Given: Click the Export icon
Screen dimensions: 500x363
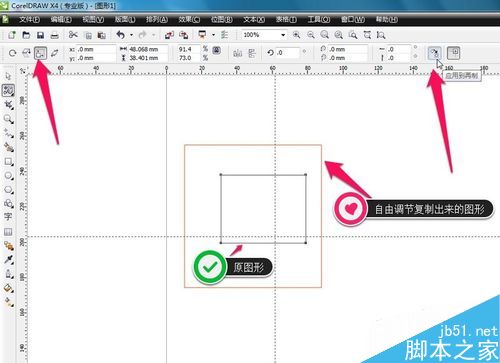Looking at the screenshot, I should click(x=184, y=35).
